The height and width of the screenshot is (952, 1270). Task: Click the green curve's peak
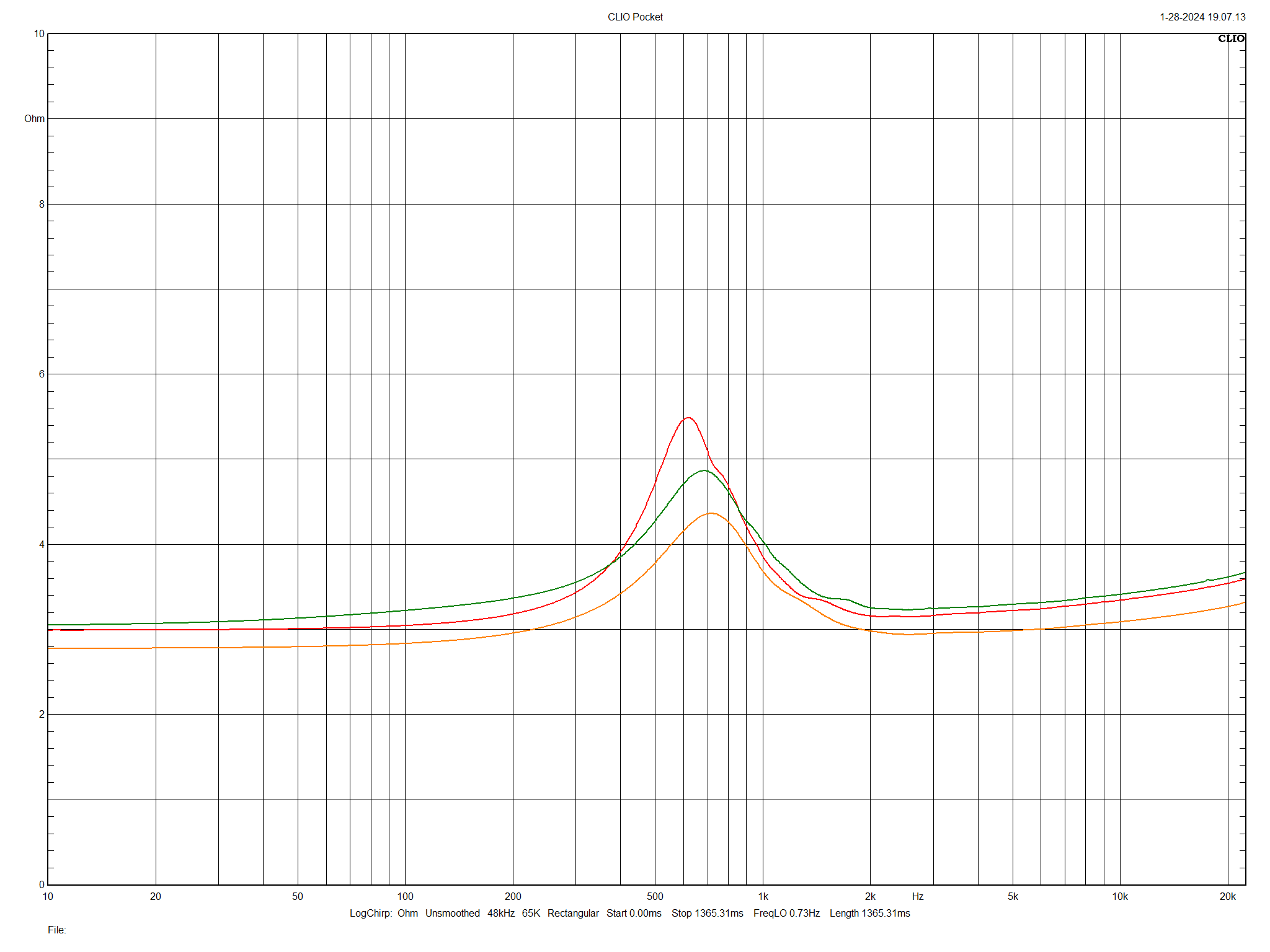click(703, 470)
